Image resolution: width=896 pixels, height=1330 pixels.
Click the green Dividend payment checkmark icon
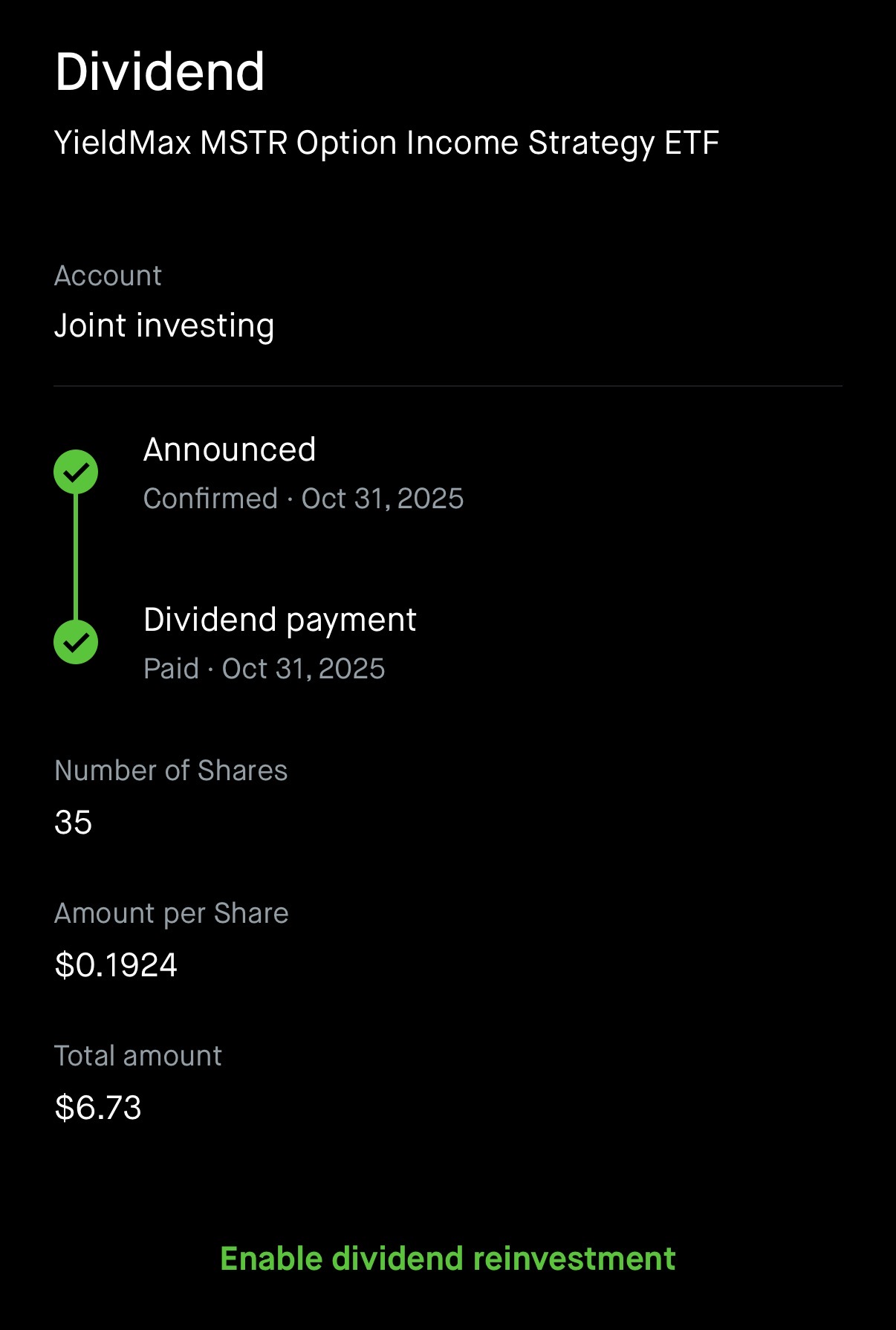click(76, 642)
